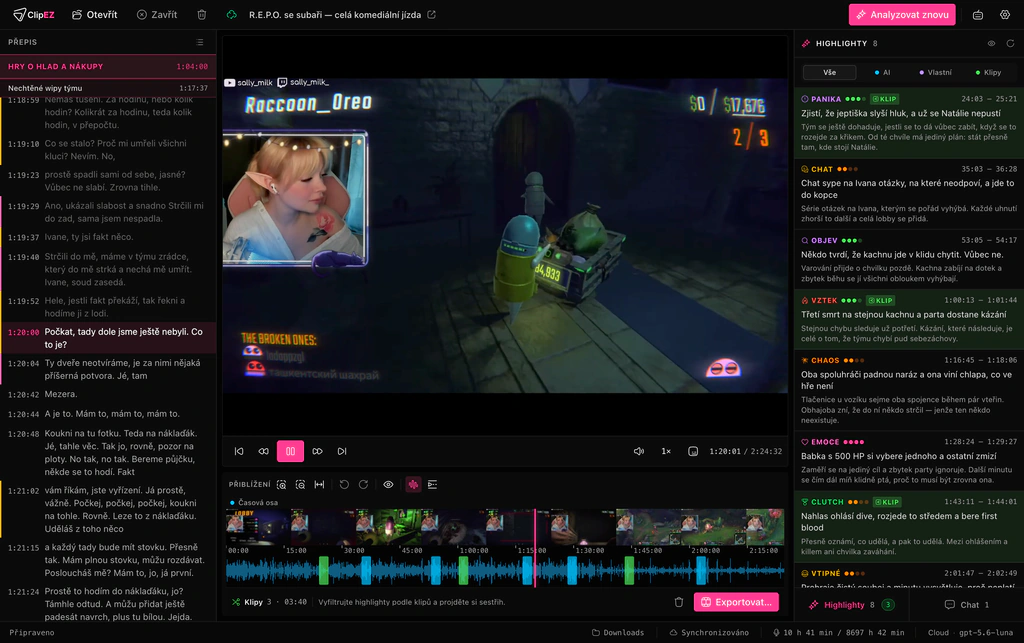
Task: Delete clips with trash icon near Exportovat
Action: tap(679, 602)
